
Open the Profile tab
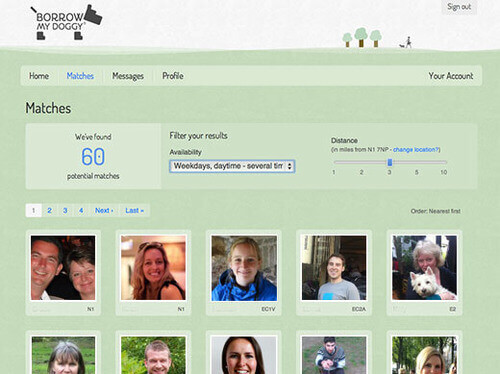coord(173,76)
